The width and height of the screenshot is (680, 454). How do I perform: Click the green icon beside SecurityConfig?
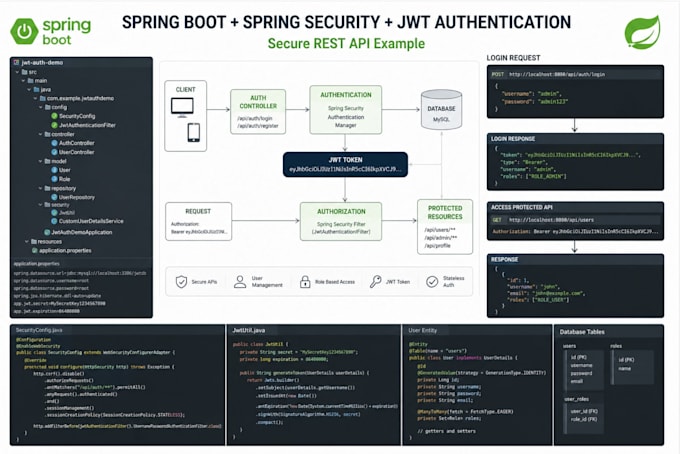click(54, 116)
